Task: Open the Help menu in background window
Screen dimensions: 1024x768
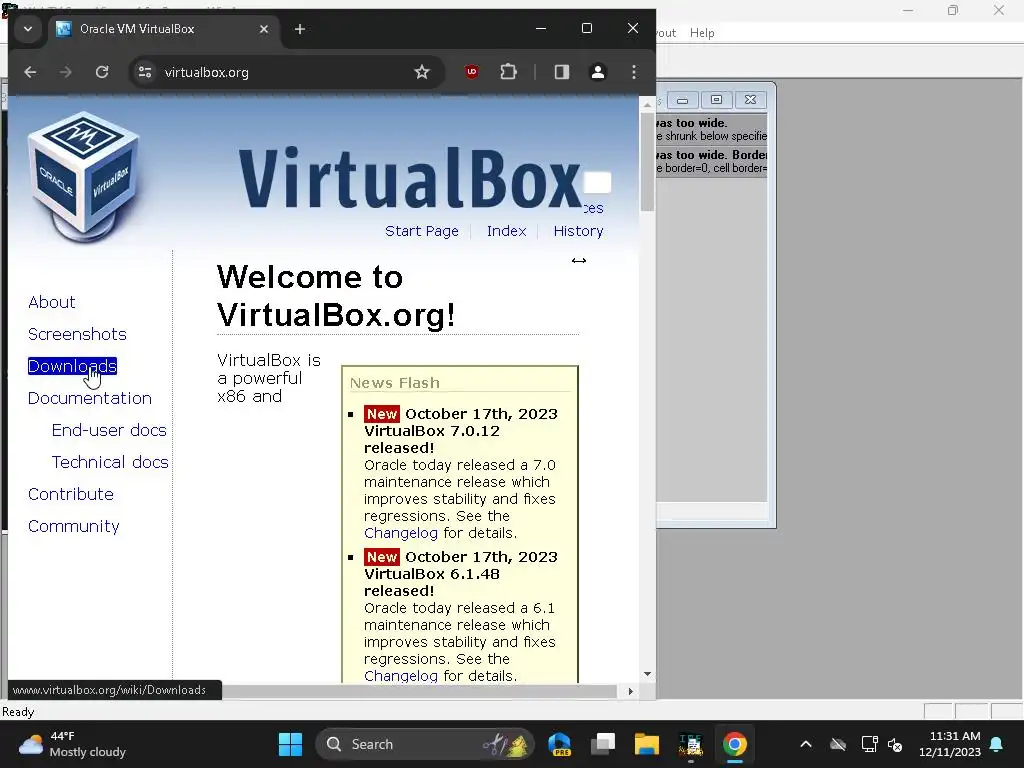Action: click(702, 33)
